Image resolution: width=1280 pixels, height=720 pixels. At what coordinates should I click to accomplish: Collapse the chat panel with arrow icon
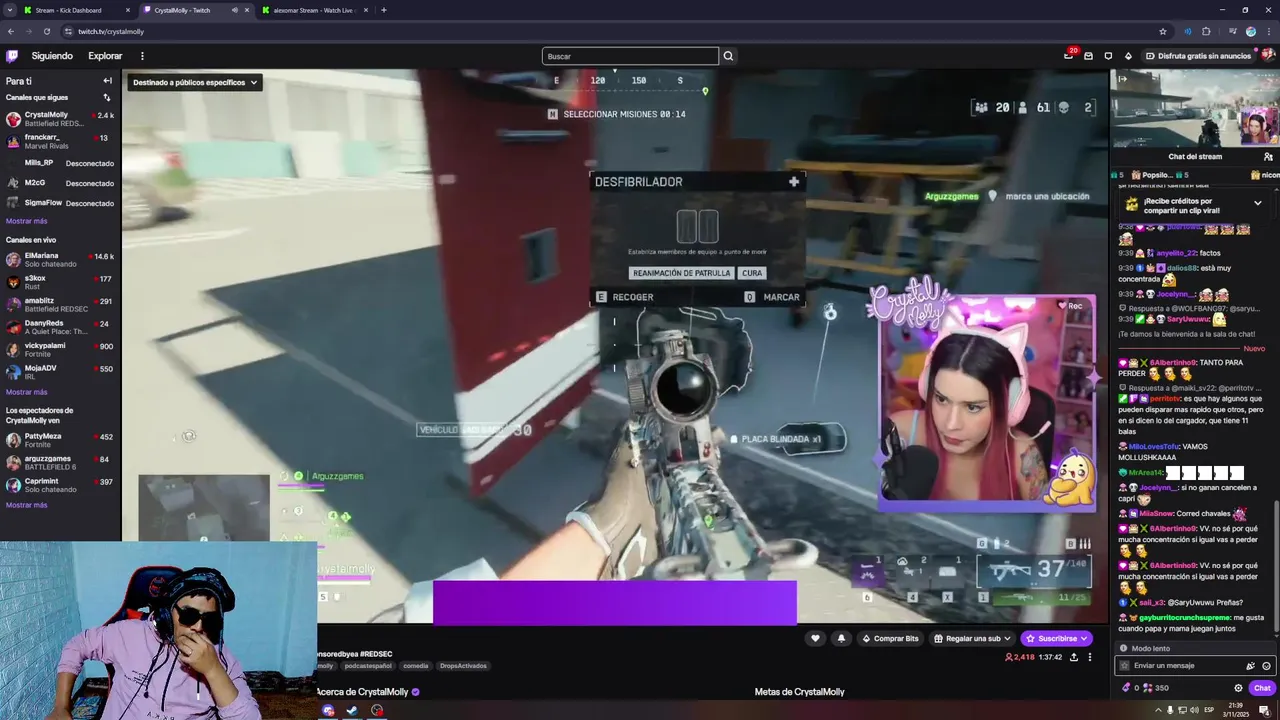[x=1122, y=79]
